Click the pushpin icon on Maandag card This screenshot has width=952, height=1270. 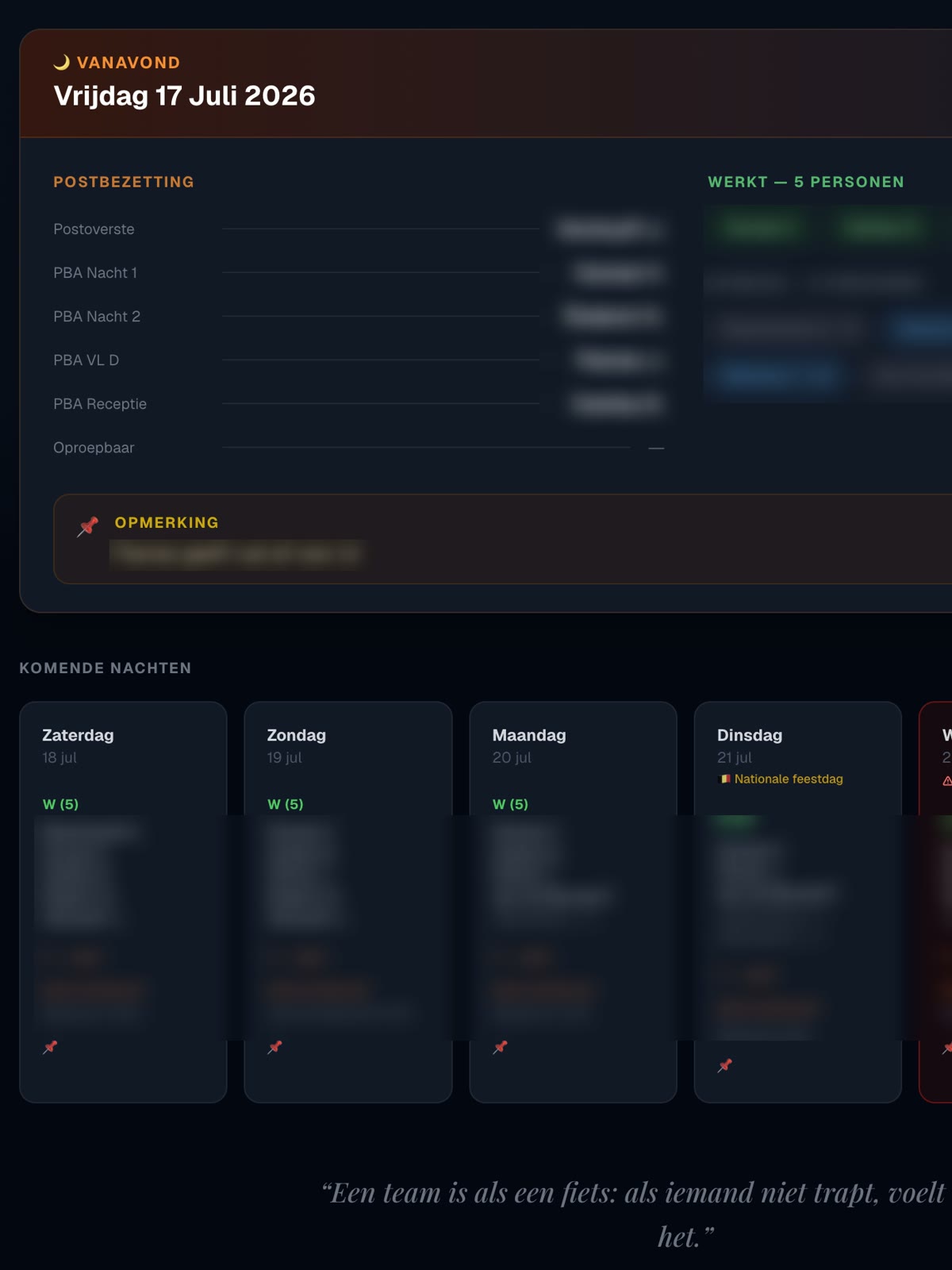501,1047
